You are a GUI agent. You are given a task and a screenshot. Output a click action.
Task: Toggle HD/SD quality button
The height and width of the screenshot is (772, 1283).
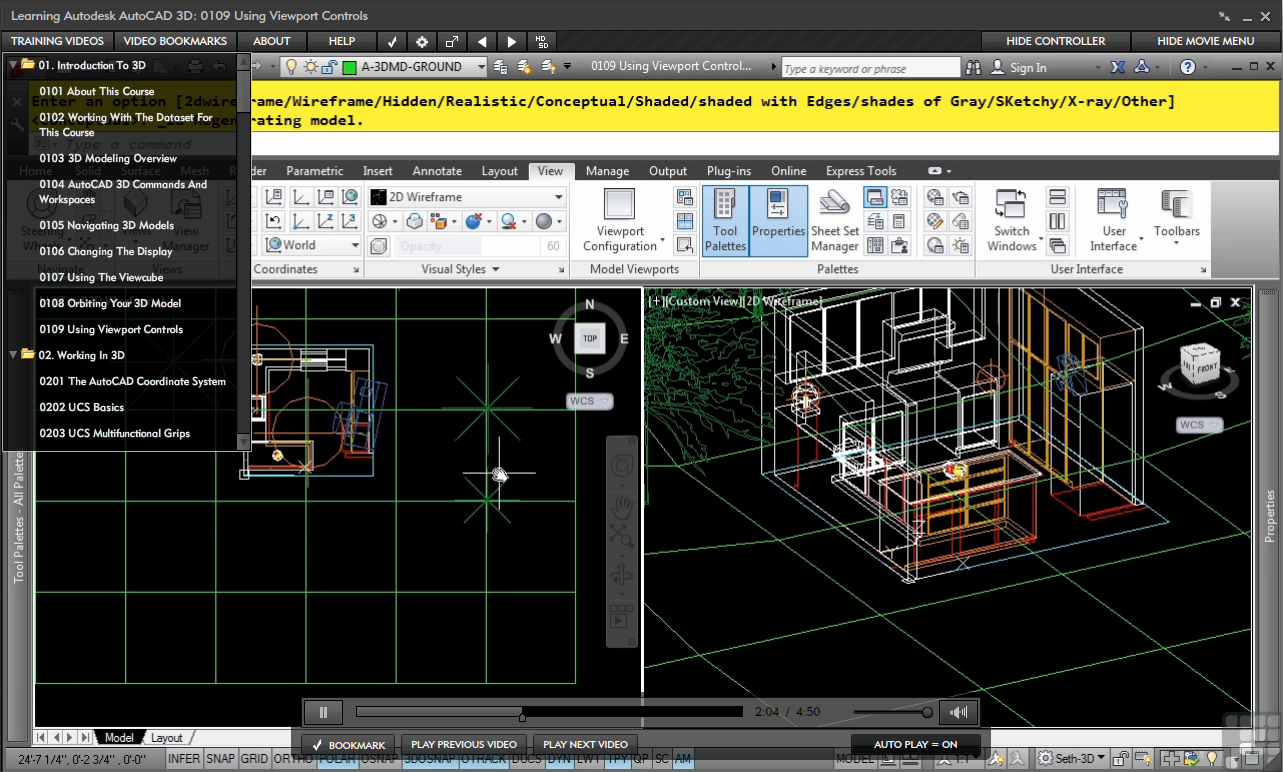(542, 41)
